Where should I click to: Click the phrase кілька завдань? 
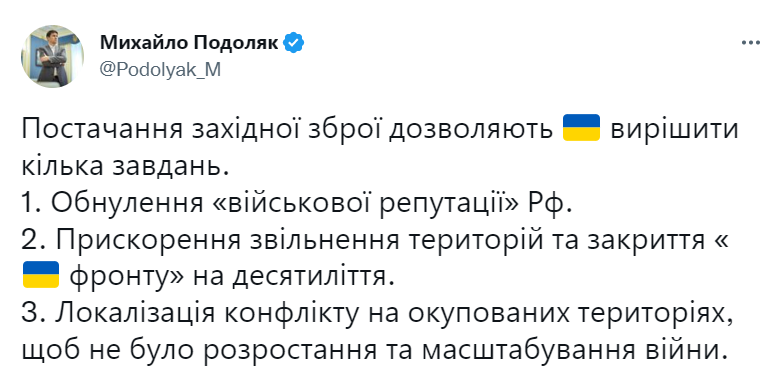pos(125,167)
